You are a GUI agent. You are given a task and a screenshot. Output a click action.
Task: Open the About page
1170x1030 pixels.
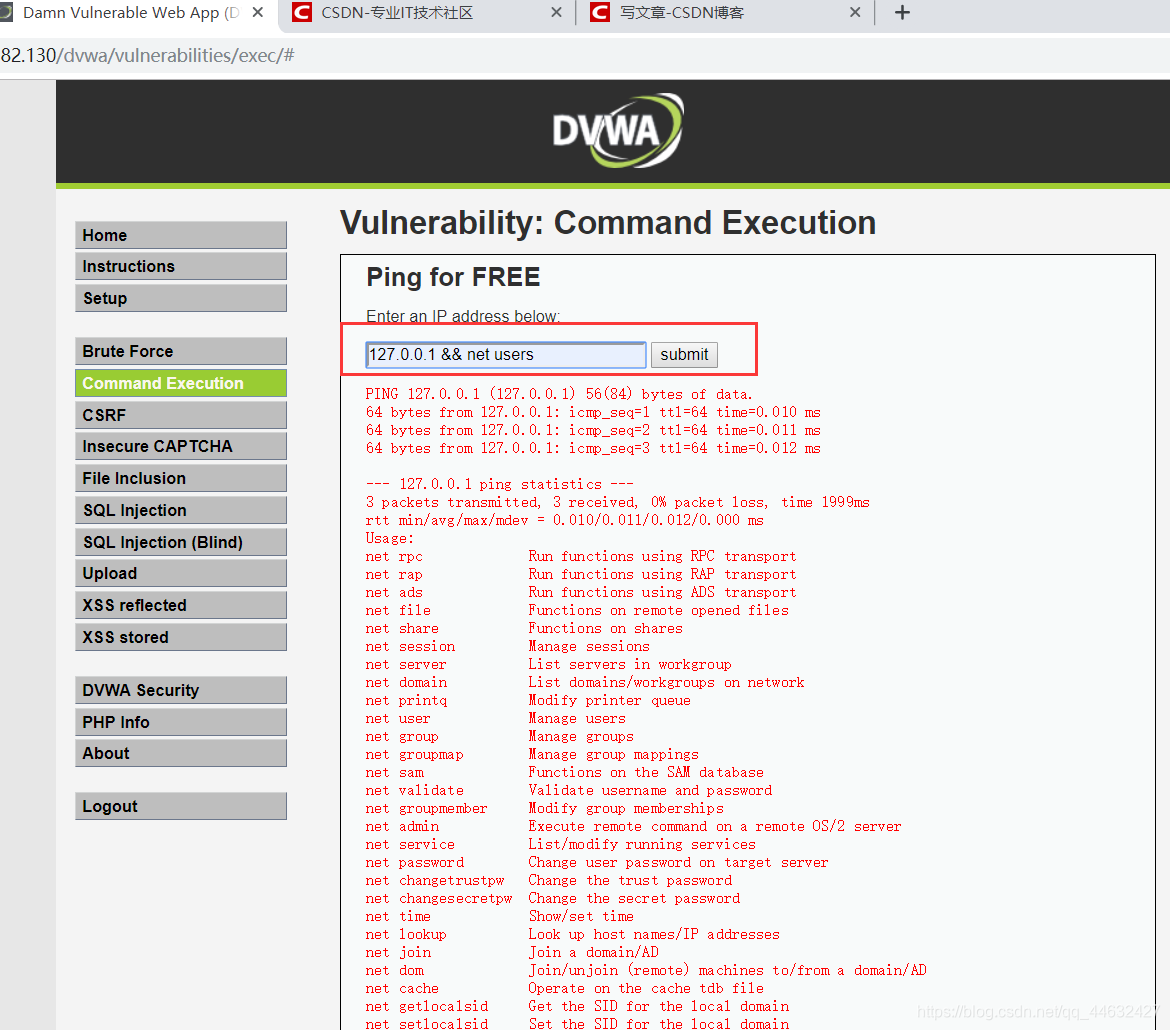point(181,753)
